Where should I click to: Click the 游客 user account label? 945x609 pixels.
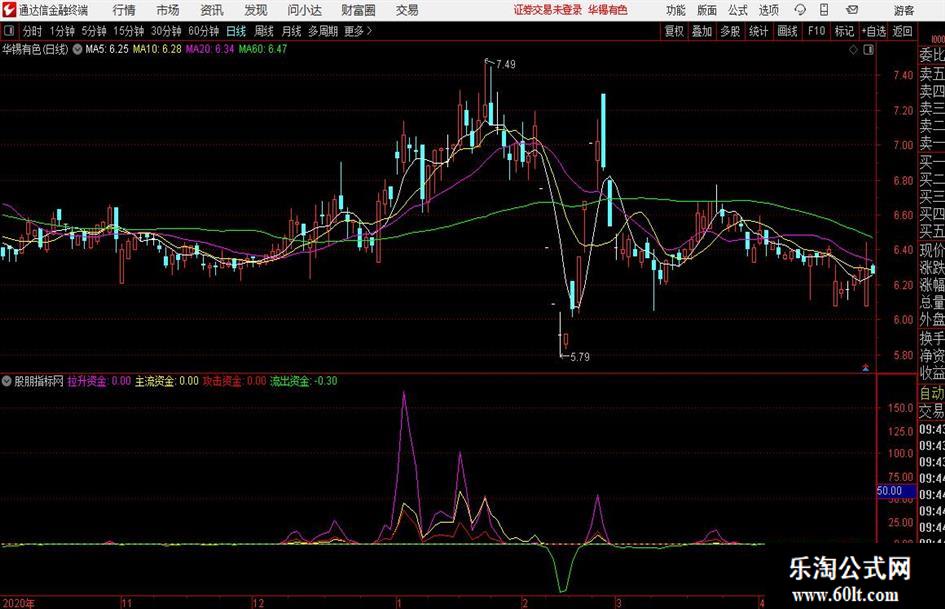[x=903, y=10]
